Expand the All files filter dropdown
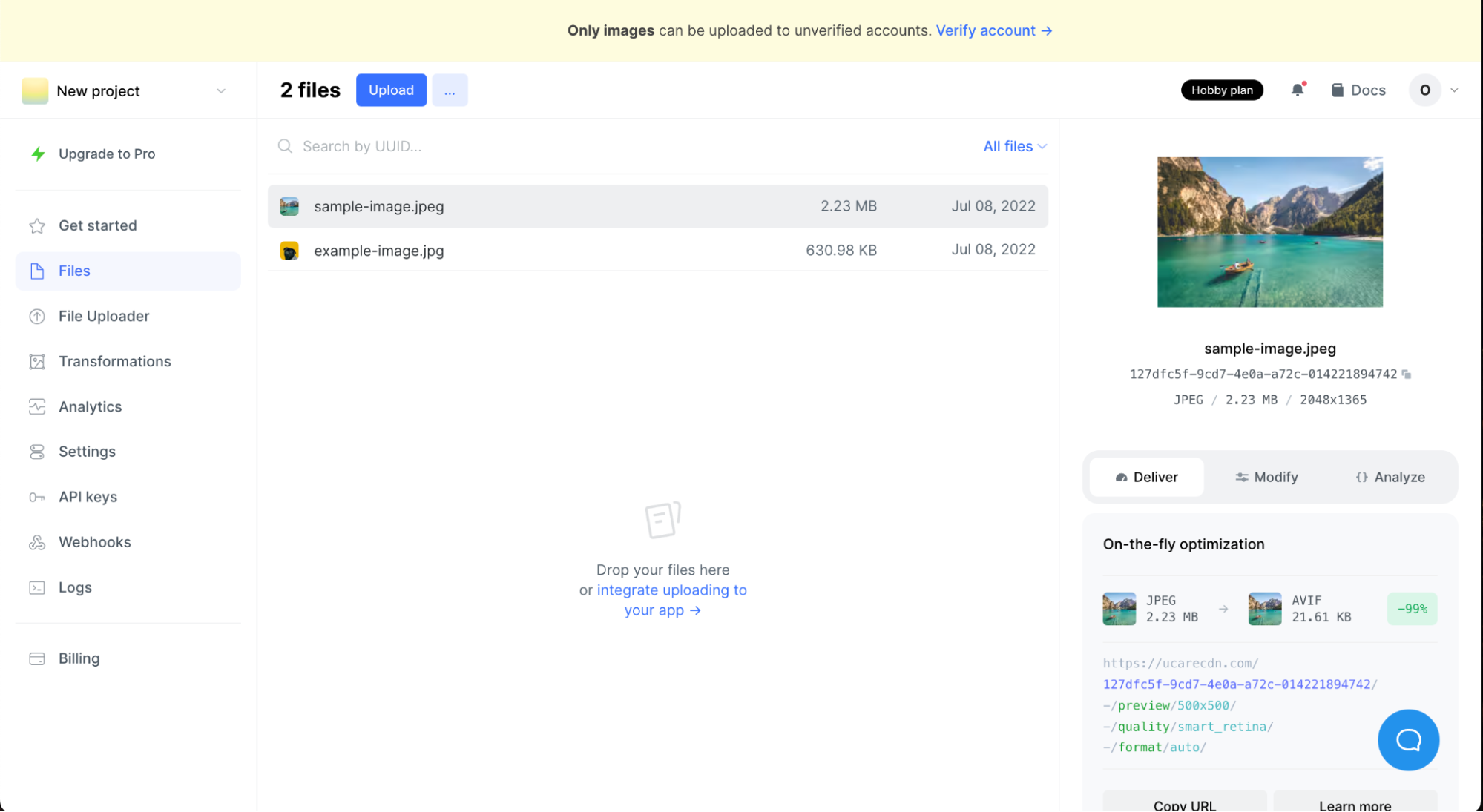The height and width of the screenshot is (812, 1483). pyautogui.click(x=1014, y=146)
